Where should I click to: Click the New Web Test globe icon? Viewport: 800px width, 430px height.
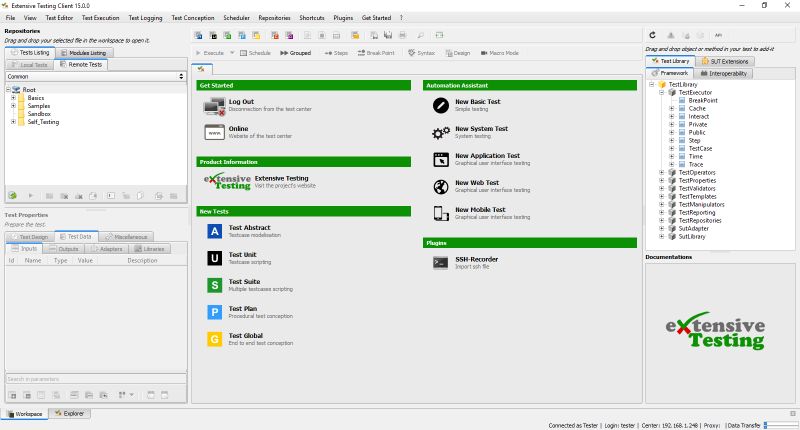(441, 187)
